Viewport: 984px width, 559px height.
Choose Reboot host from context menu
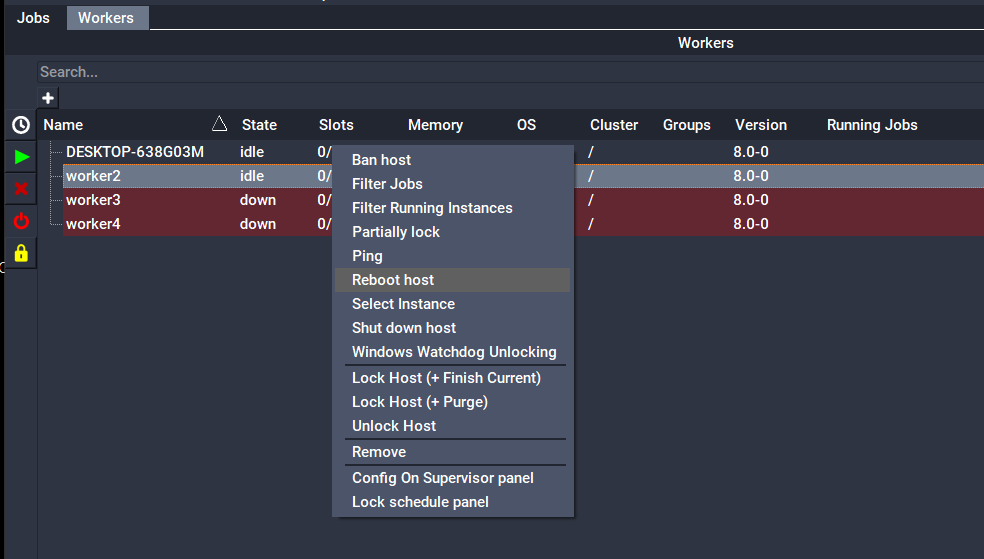[x=393, y=280]
